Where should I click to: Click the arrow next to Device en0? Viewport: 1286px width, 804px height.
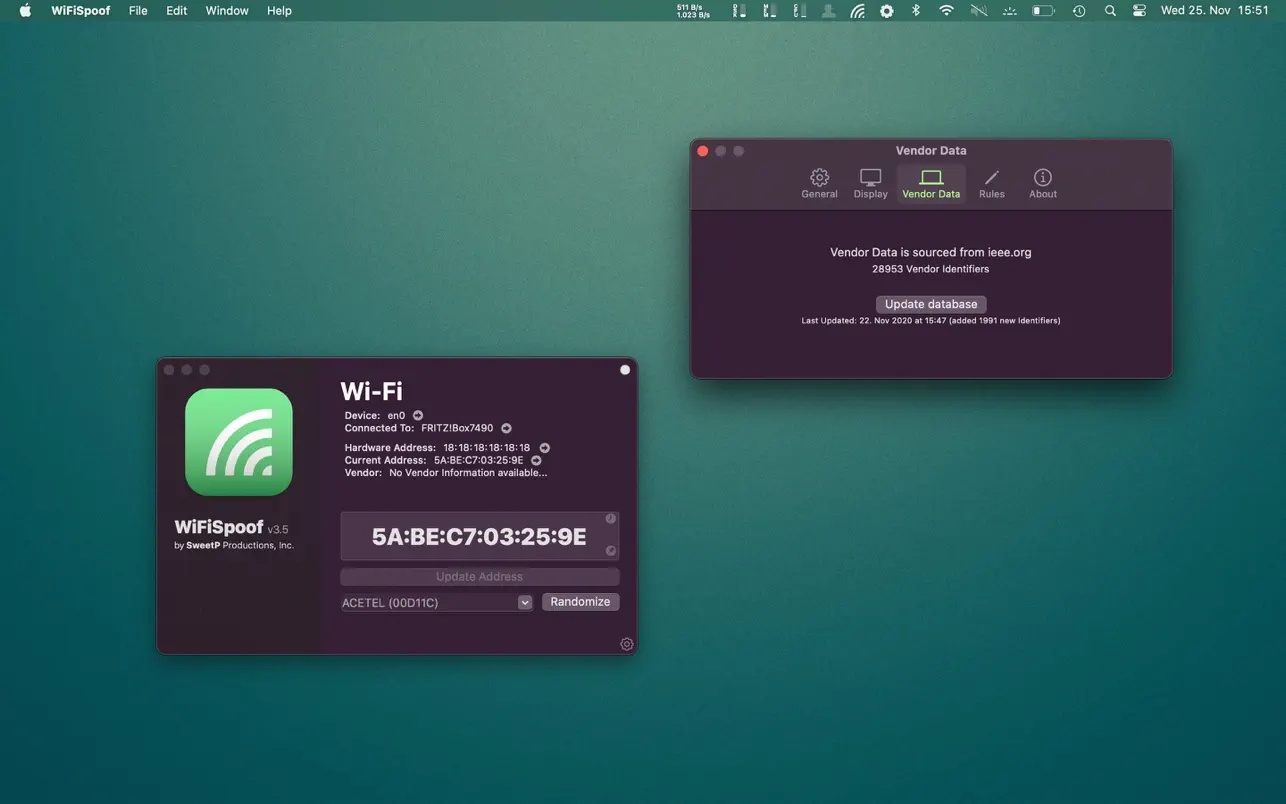418,415
